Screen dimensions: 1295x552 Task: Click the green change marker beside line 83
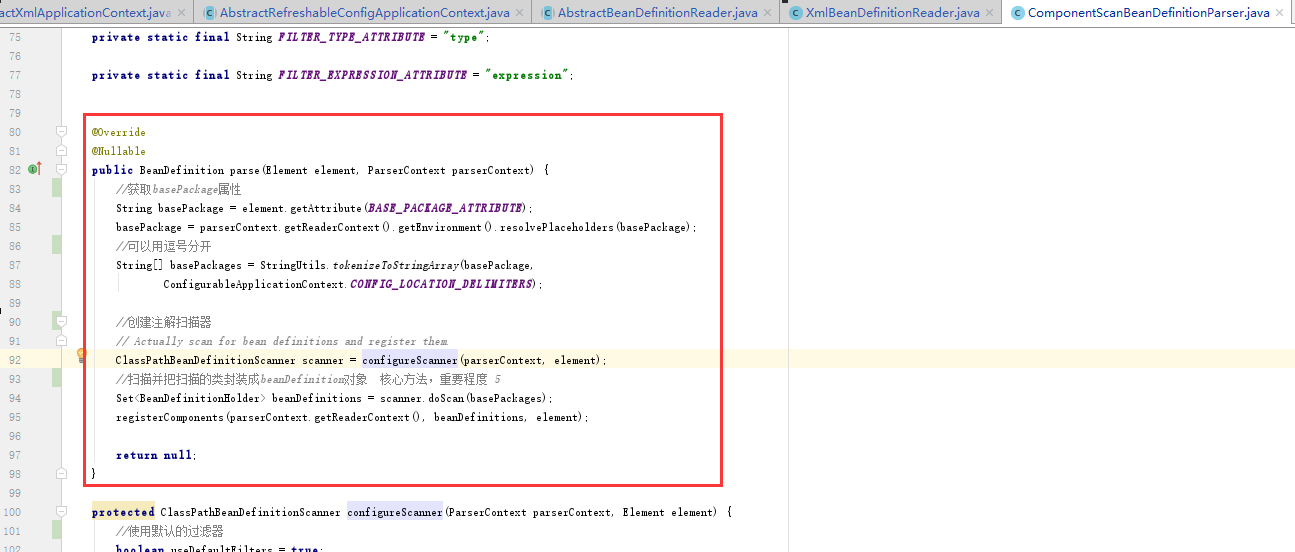click(x=58, y=188)
